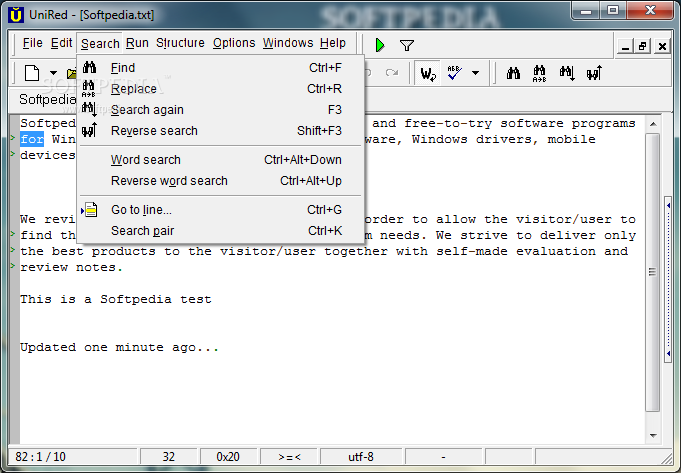Click the 0x20 hex status field
The width and height of the screenshot is (681, 473).
tap(228, 457)
